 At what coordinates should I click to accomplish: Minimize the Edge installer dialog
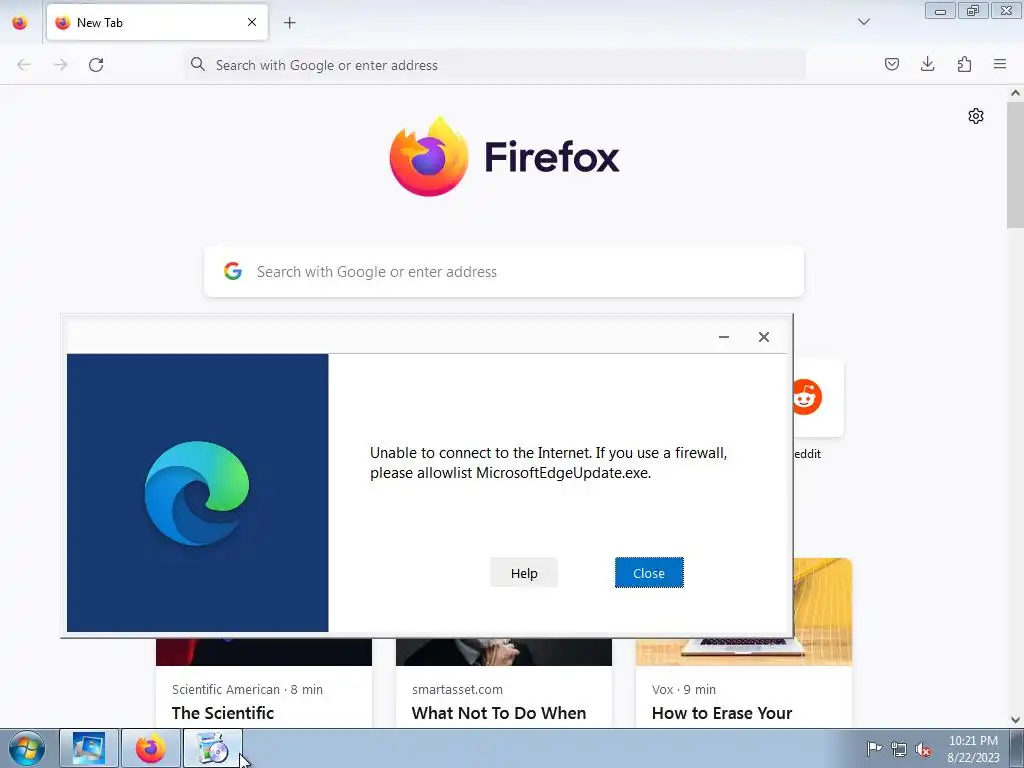coord(724,337)
